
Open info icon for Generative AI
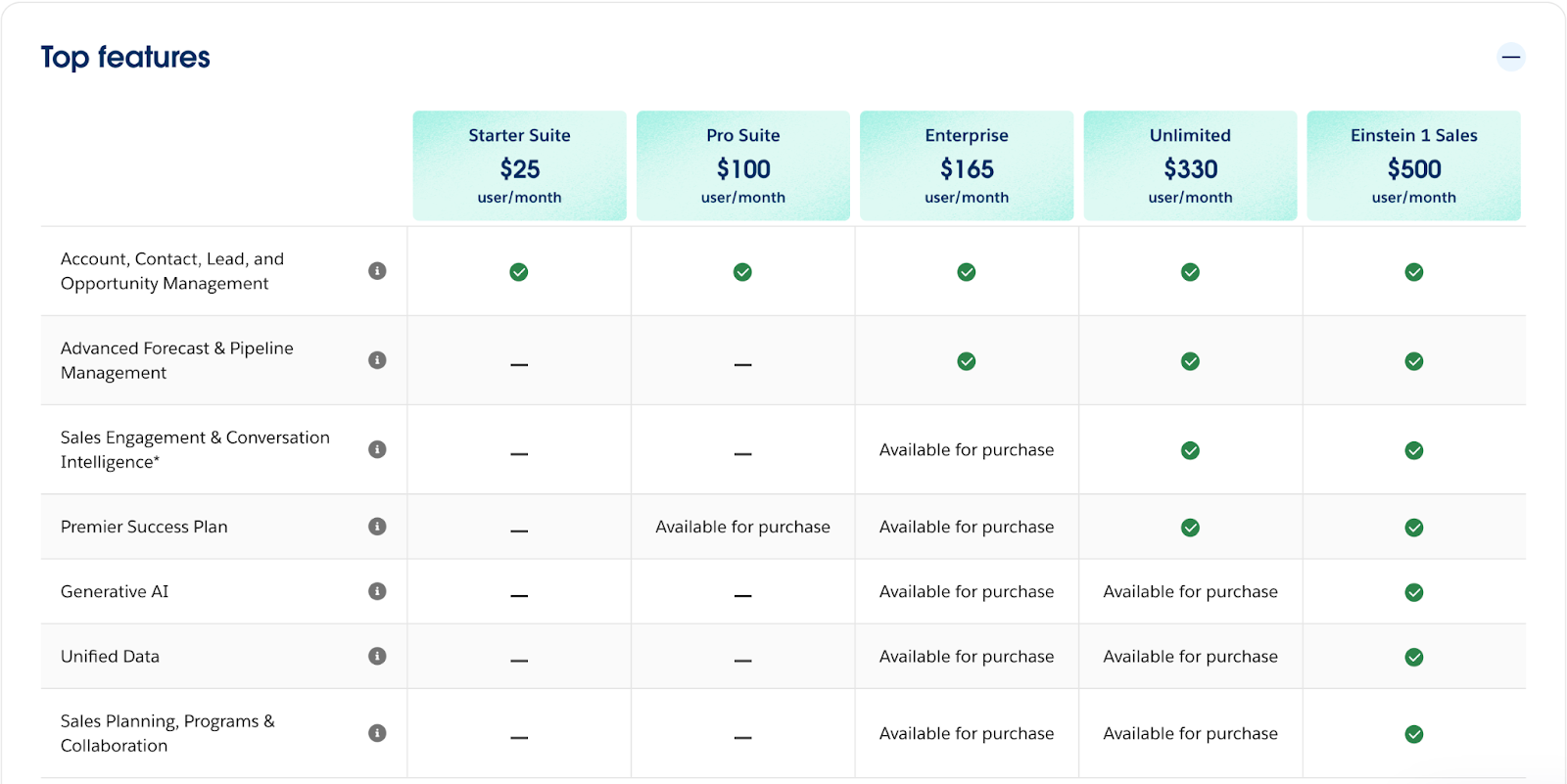click(x=377, y=591)
